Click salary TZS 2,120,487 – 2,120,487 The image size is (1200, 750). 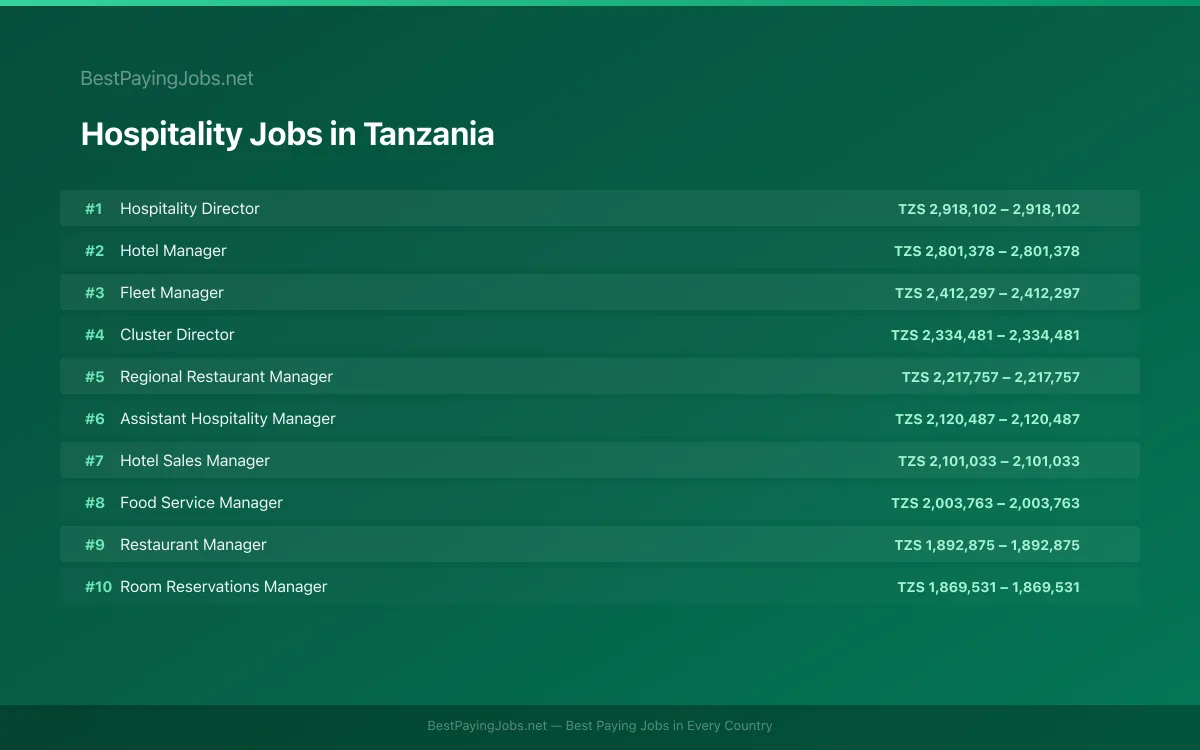point(987,419)
